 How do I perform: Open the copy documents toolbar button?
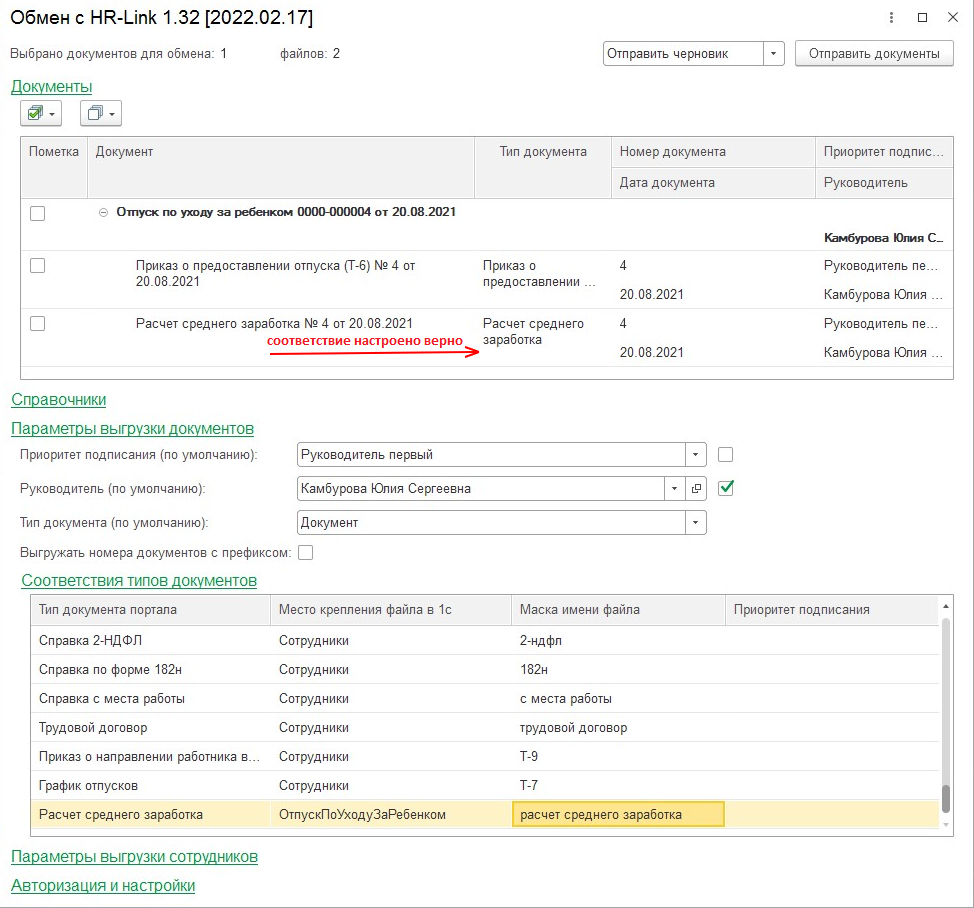[101, 114]
